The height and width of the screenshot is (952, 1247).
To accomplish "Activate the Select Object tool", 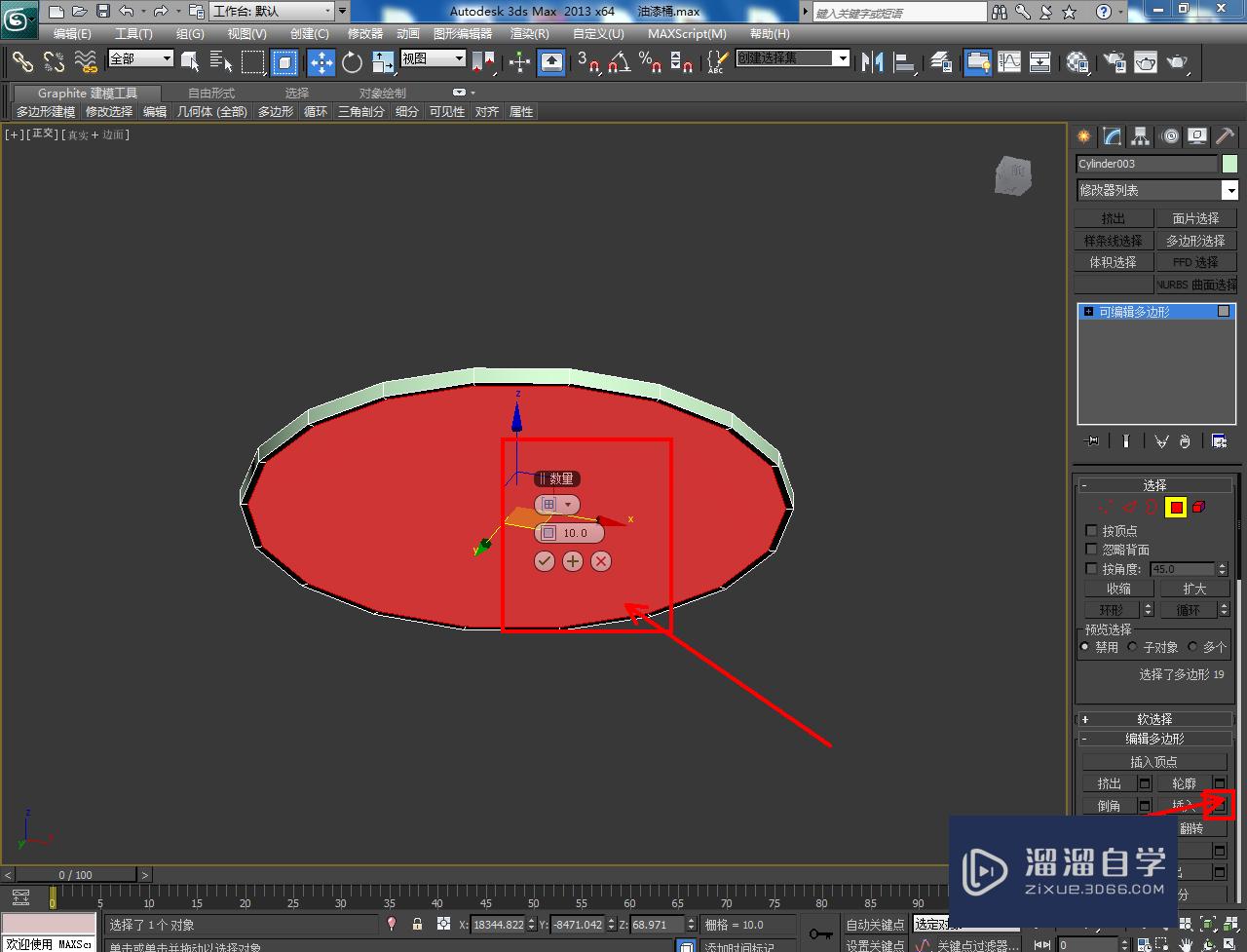I will pyautogui.click(x=190, y=61).
